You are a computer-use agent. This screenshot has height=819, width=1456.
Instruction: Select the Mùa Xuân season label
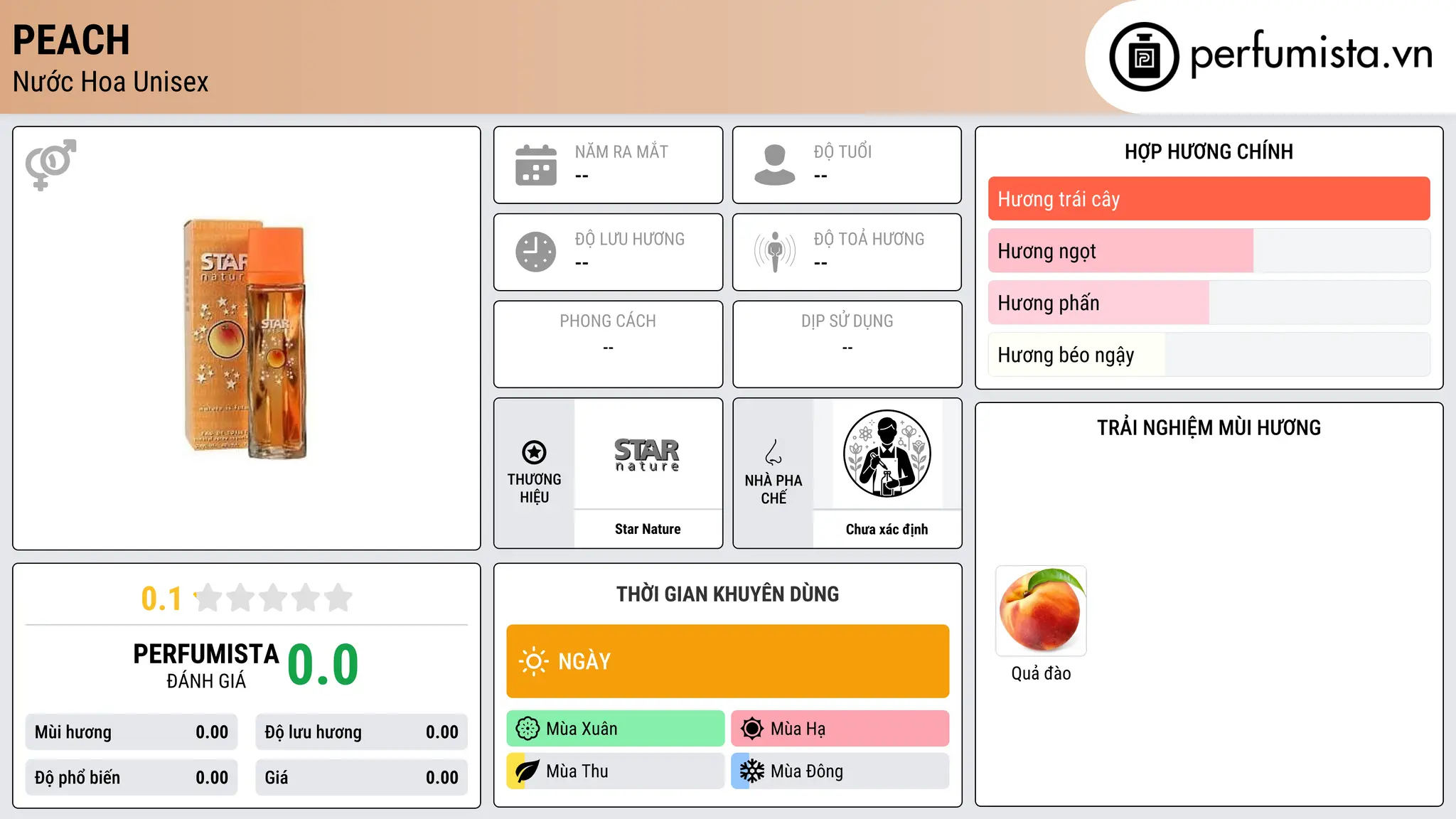[x=582, y=729]
